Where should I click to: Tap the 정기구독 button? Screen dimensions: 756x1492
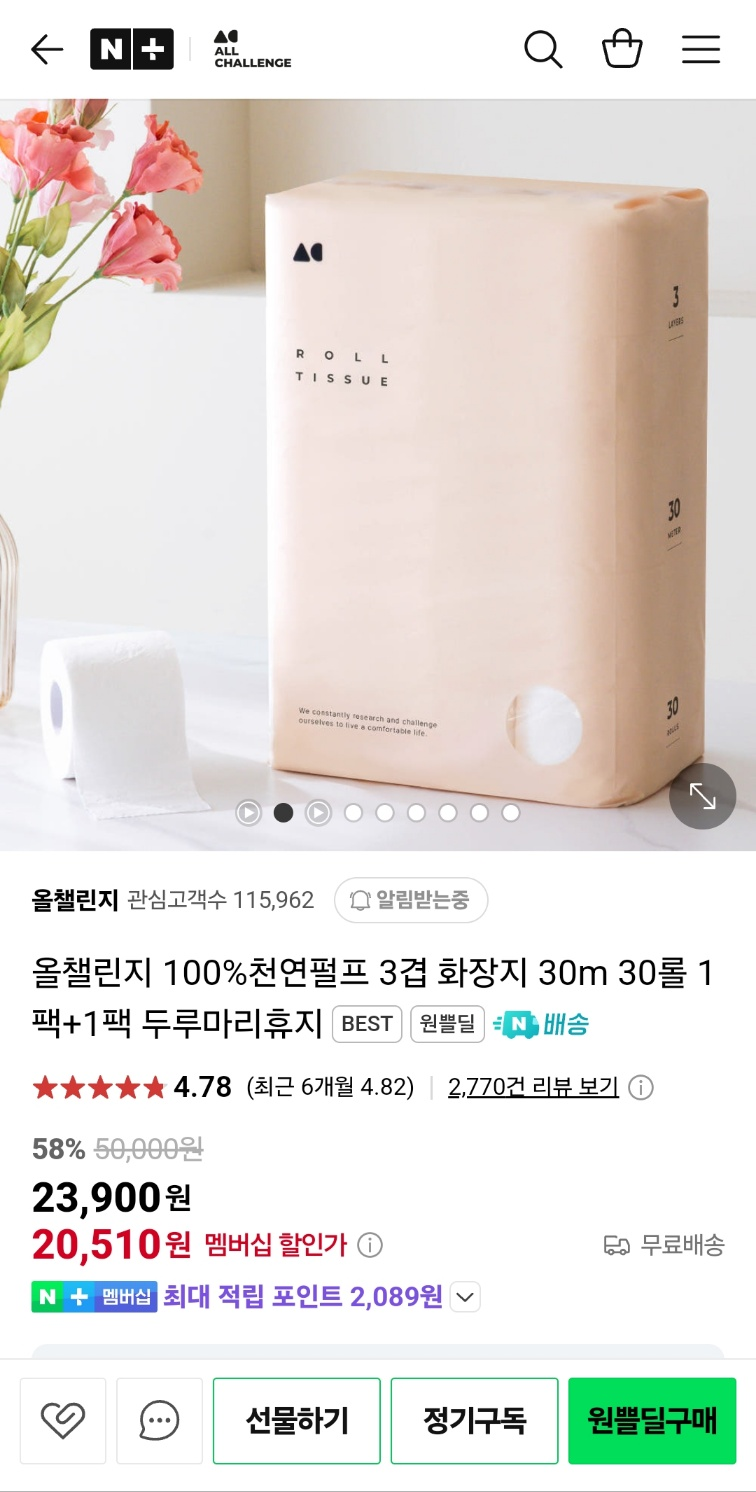click(474, 1420)
